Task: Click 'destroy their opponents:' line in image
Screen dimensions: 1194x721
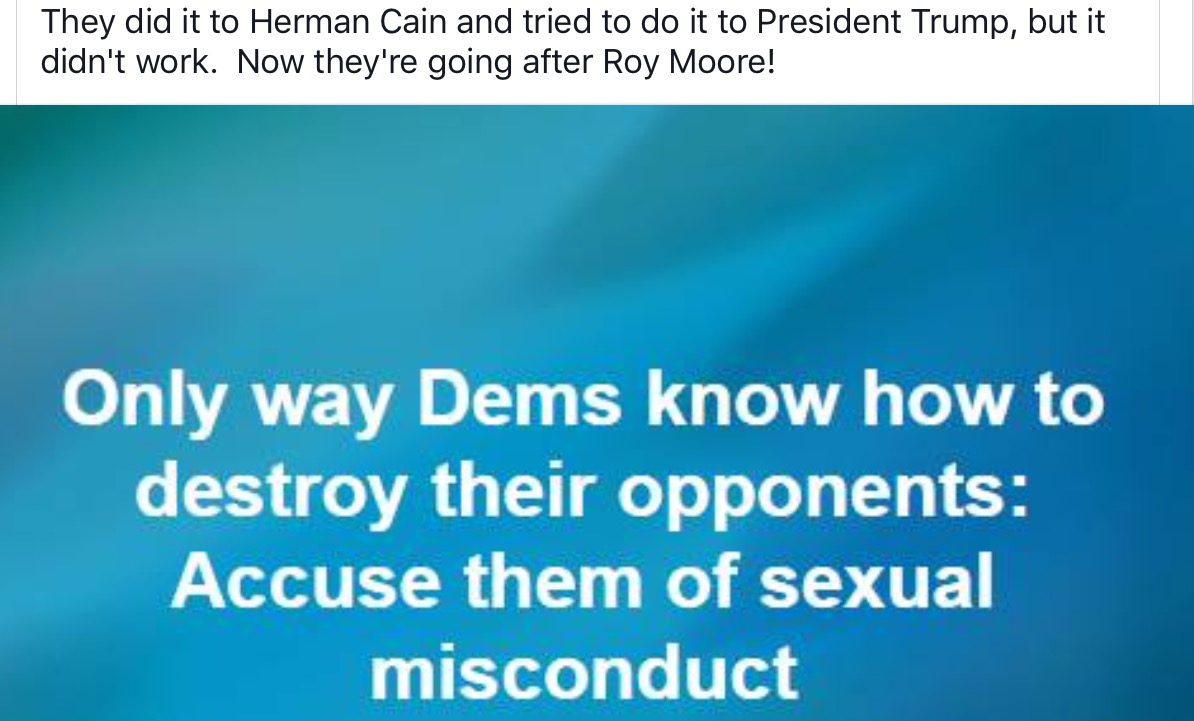Action: click(x=583, y=491)
